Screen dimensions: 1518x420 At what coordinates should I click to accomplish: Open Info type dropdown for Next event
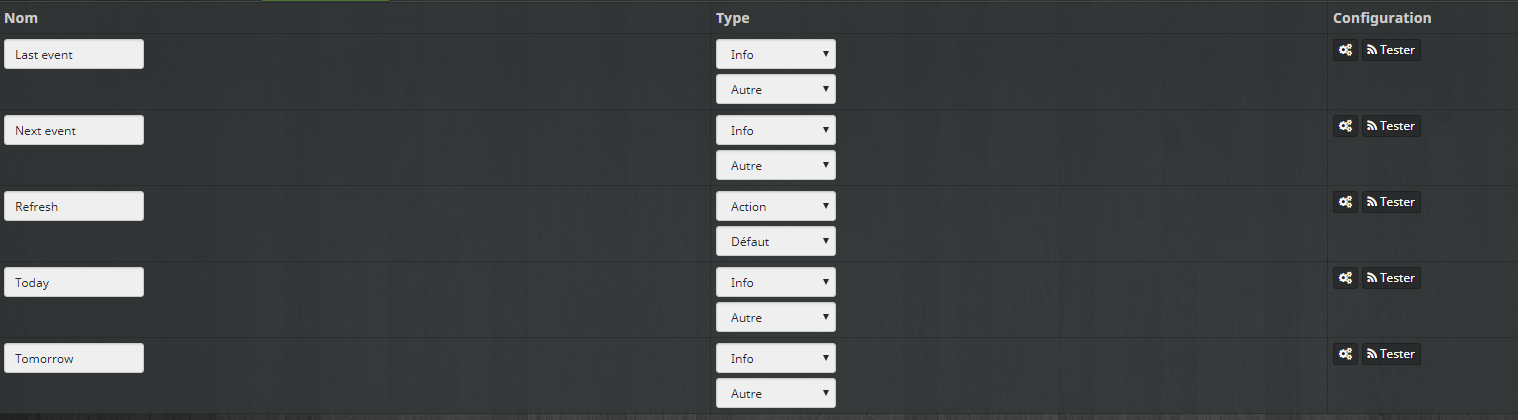coord(775,130)
